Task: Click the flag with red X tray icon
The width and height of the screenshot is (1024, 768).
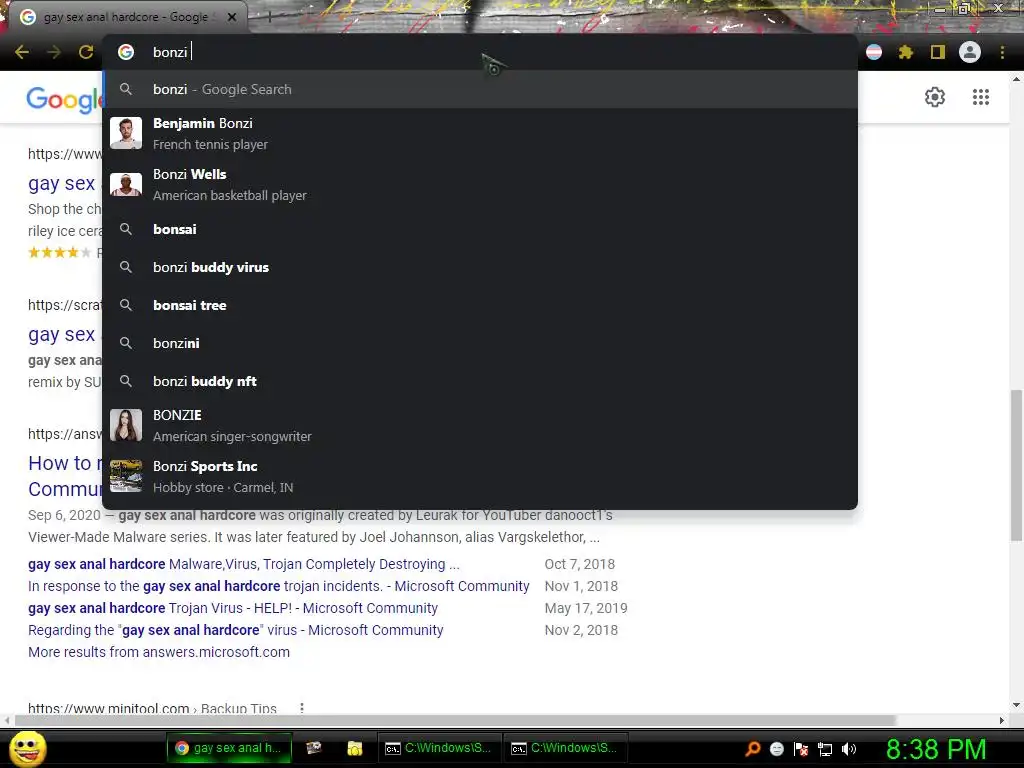Action: tap(801, 749)
